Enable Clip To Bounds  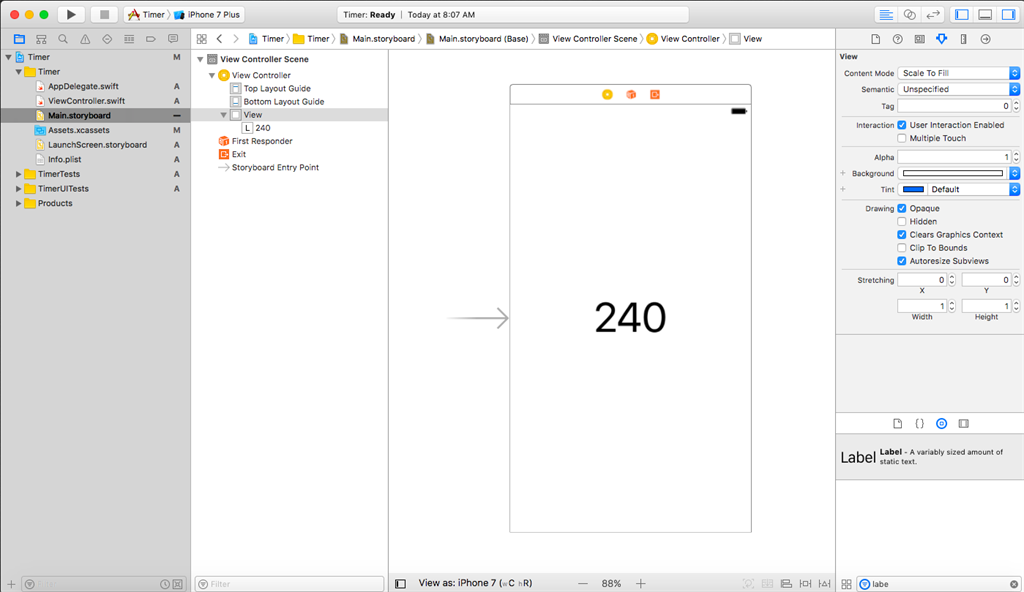tap(902, 248)
